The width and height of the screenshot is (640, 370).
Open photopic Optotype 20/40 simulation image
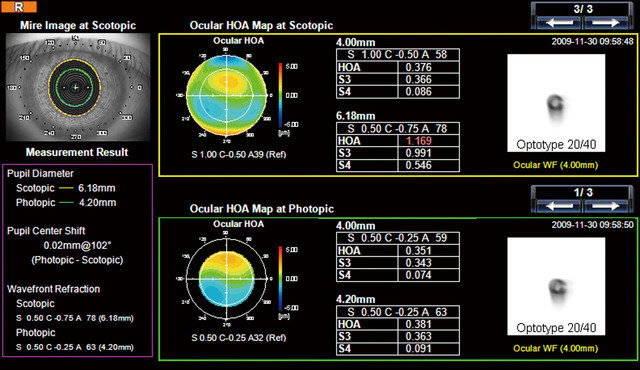pos(556,286)
